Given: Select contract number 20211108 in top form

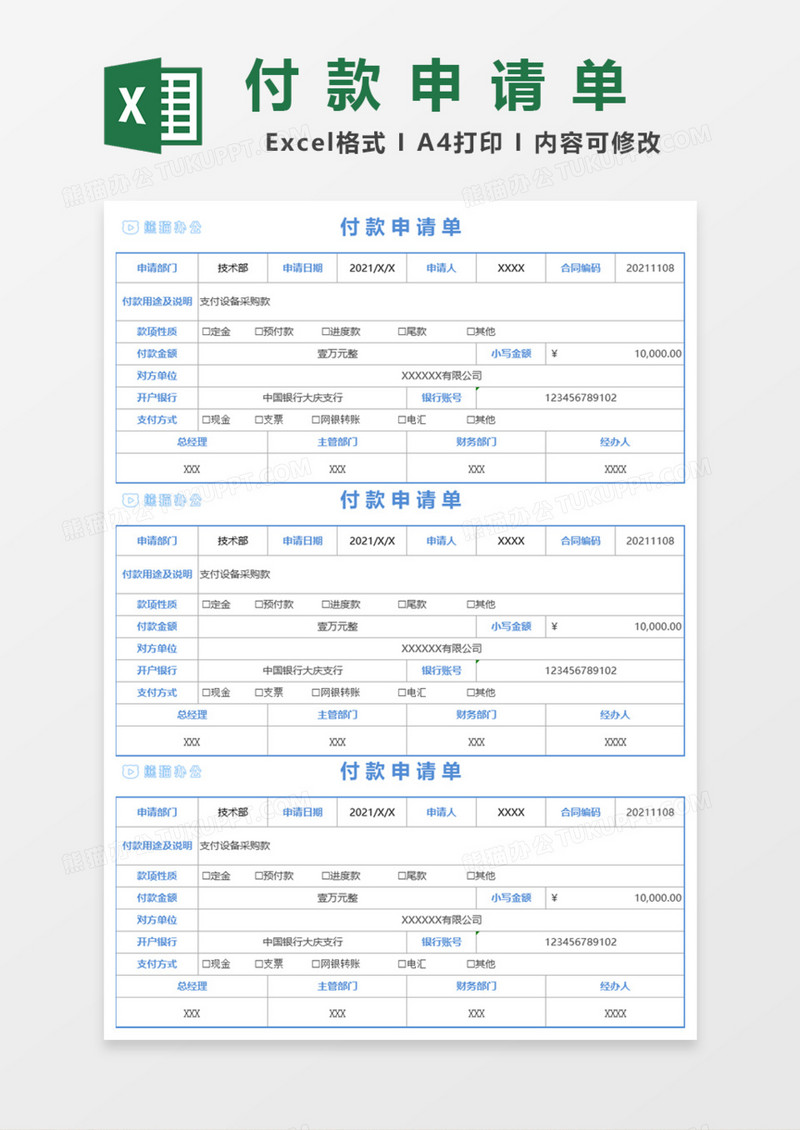Looking at the screenshot, I should (650, 268).
